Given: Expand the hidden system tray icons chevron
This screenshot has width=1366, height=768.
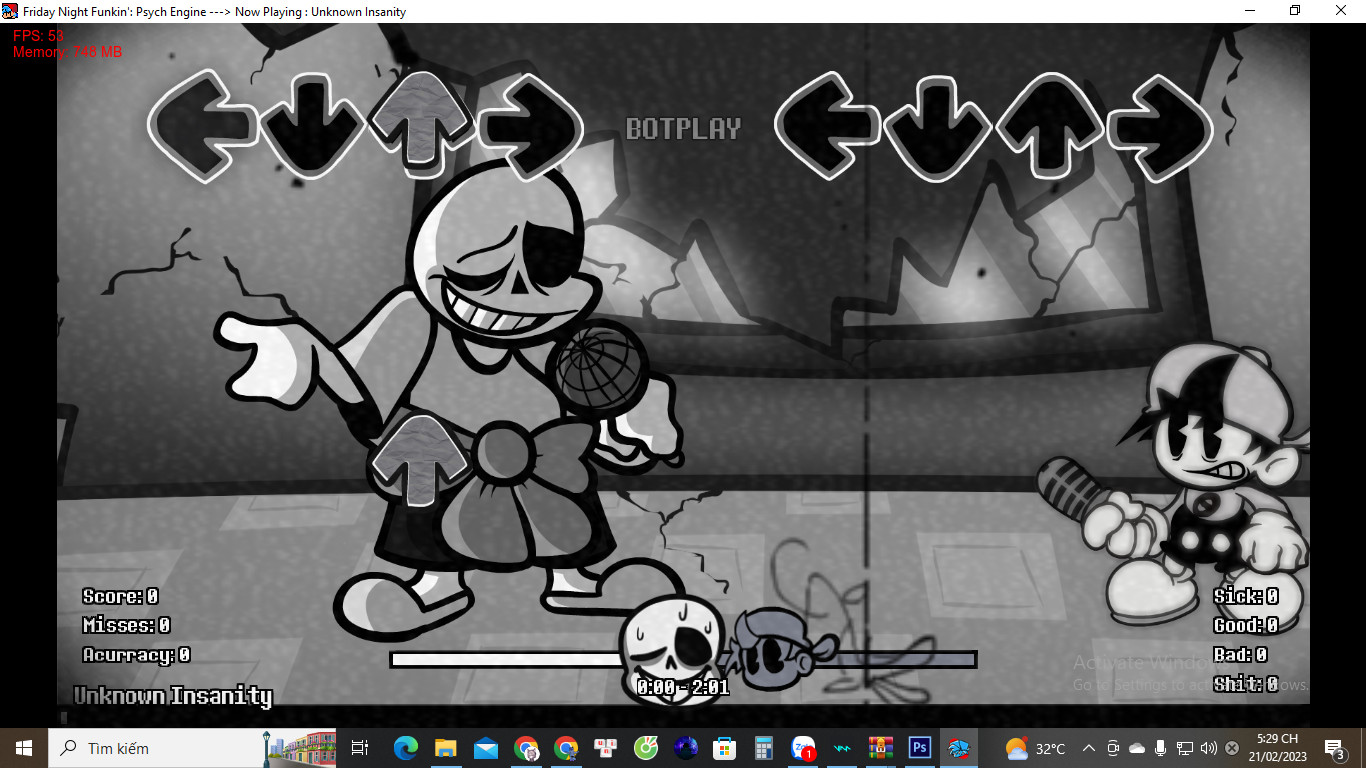Looking at the screenshot, I should point(1089,748).
